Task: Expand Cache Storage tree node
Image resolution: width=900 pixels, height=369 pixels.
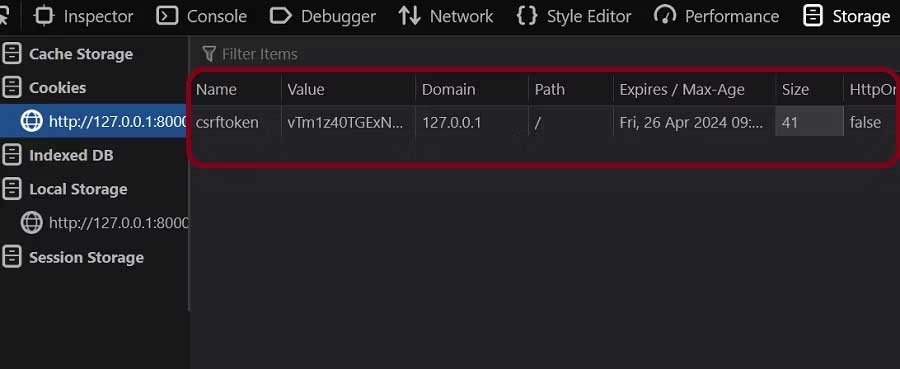Action: coord(68,54)
